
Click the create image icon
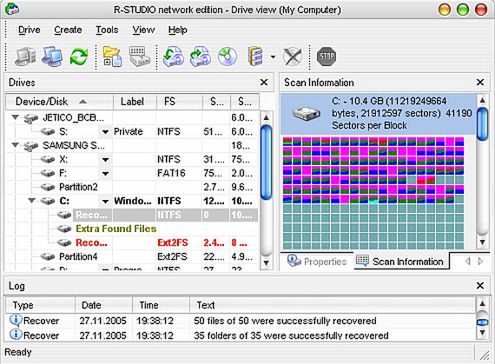[x=200, y=56]
